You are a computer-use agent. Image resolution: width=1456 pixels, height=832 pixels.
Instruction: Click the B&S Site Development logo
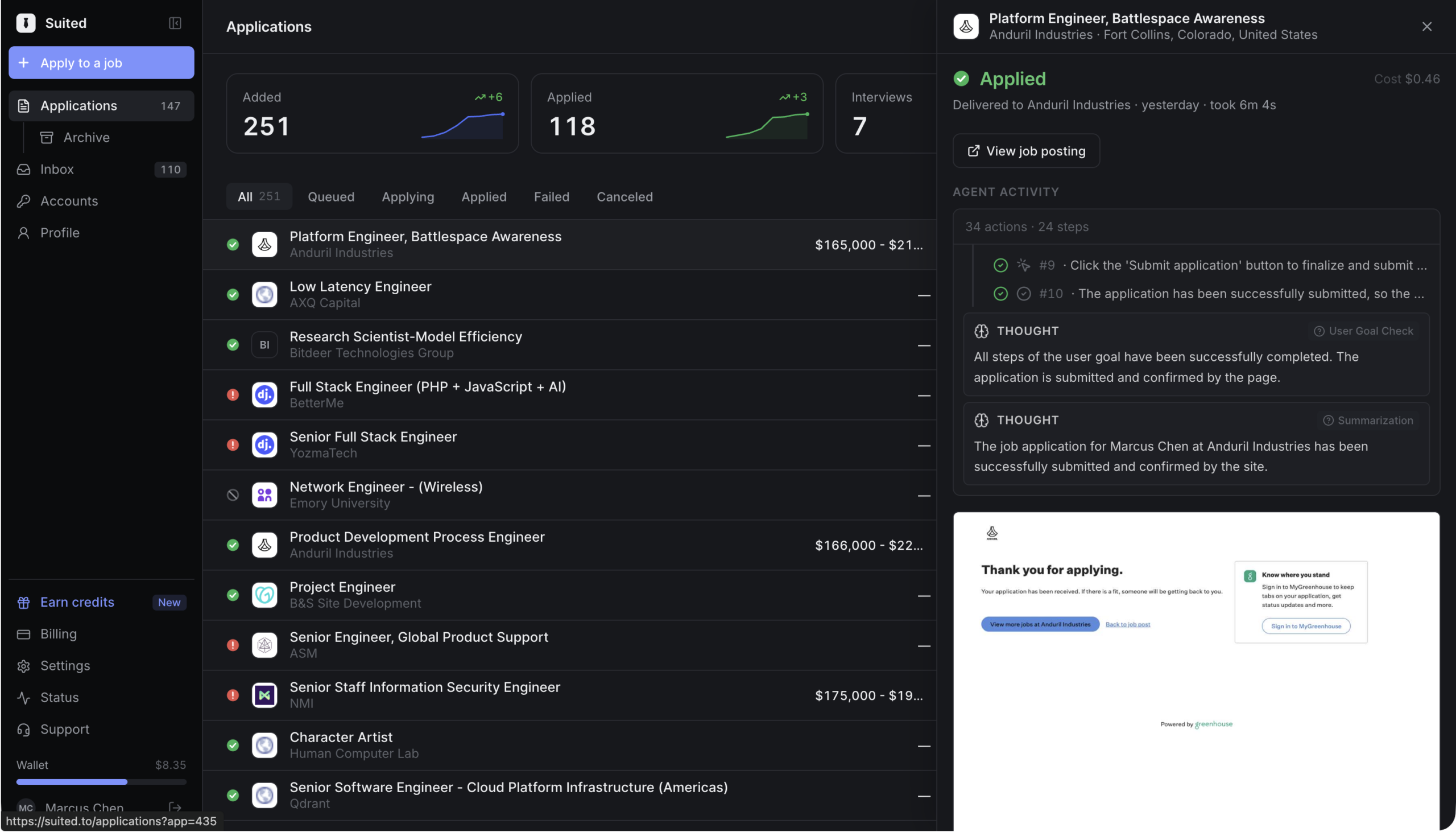264,595
